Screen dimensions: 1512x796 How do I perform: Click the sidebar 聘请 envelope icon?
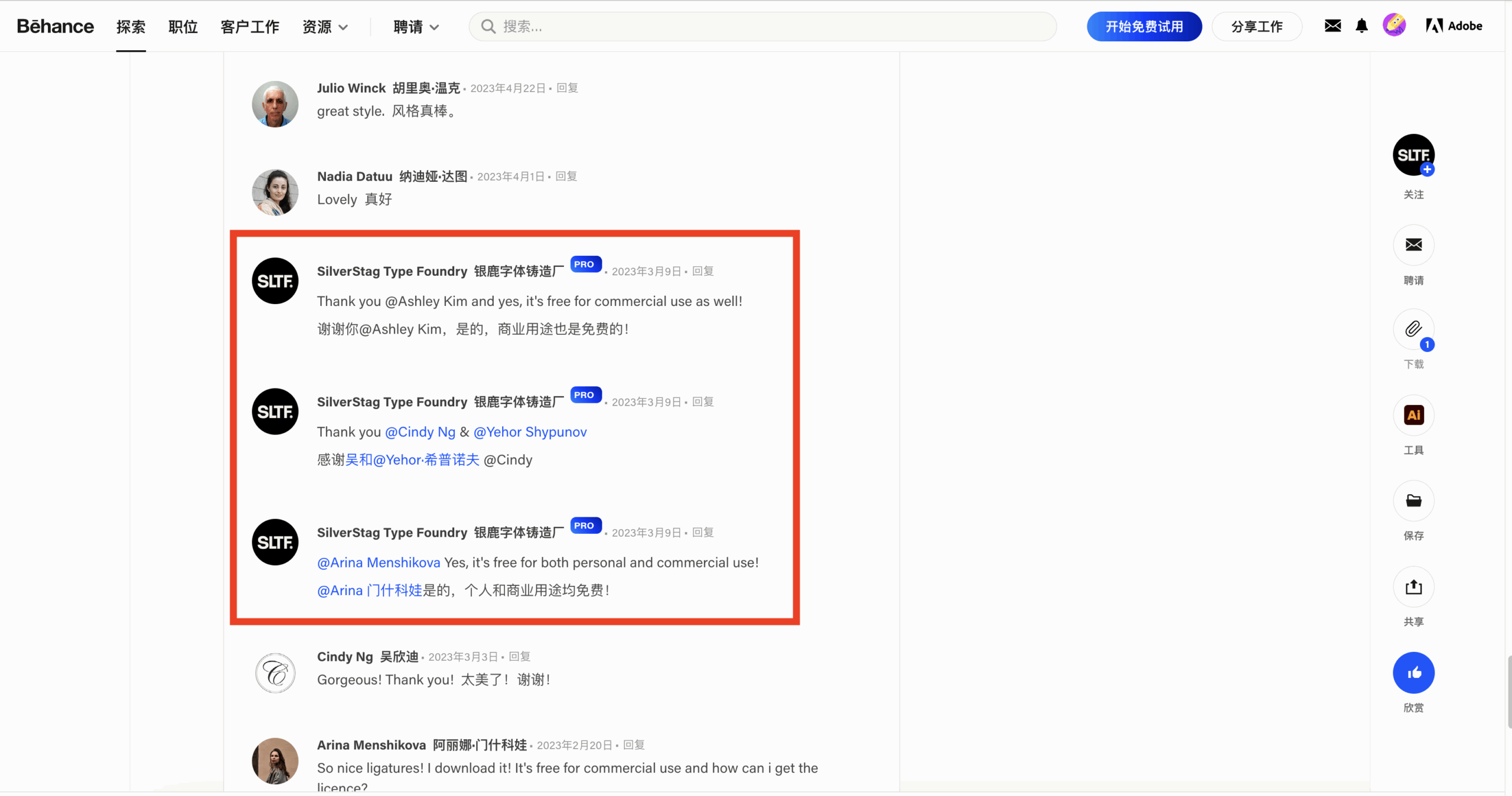tap(1413, 244)
